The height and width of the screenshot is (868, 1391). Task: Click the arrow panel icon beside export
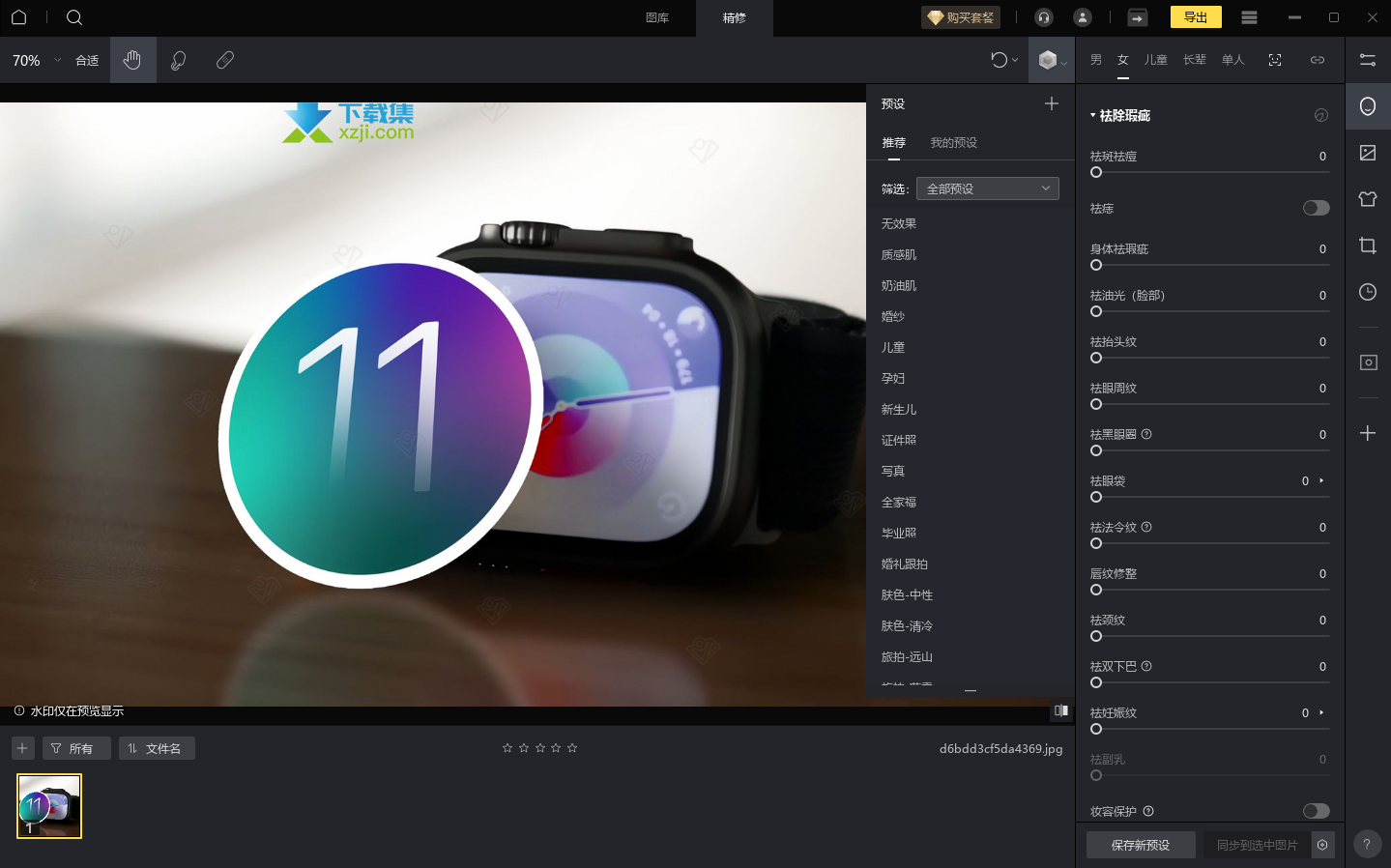click(x=1138, y=17)
